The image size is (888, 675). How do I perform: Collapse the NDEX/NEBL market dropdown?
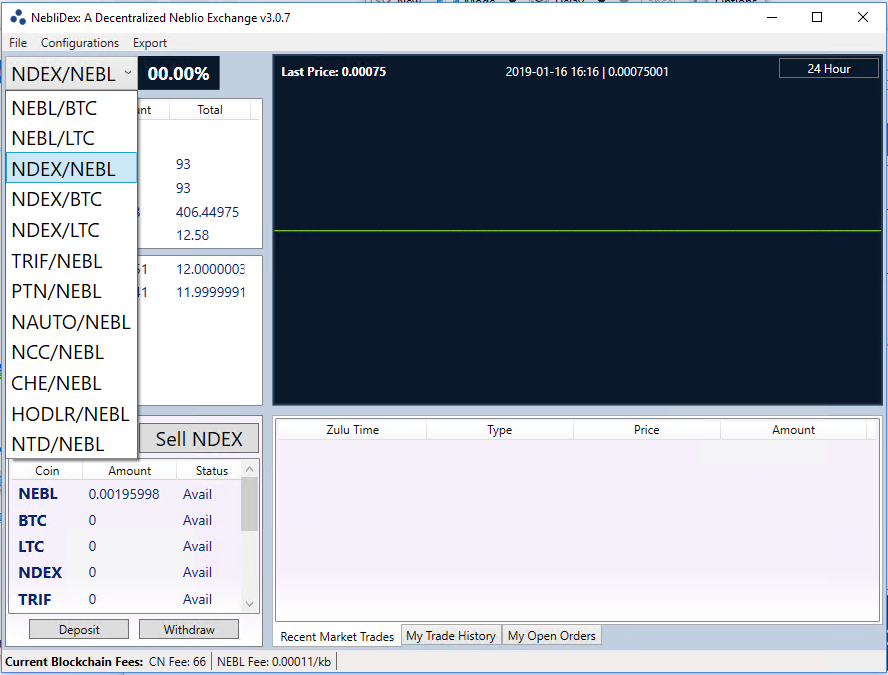[x=71, y=74]
